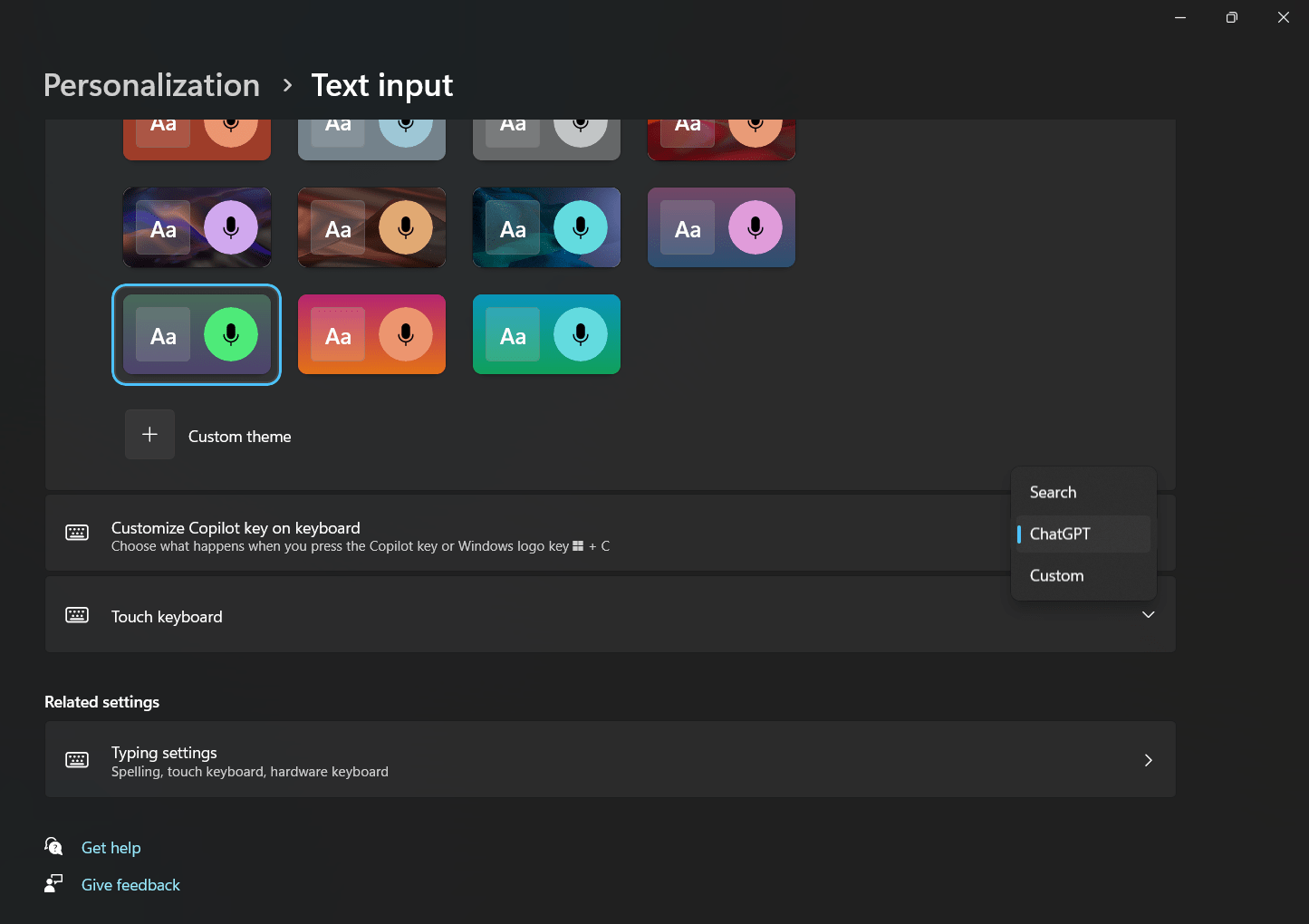
Task: Open Typing settings via its chevron arrow
Action: point(1148,760)
